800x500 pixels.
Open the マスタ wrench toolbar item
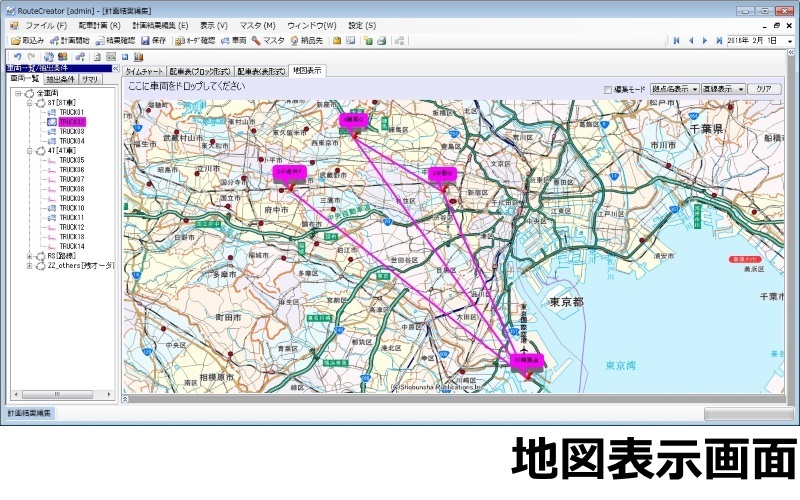[268, 41]
